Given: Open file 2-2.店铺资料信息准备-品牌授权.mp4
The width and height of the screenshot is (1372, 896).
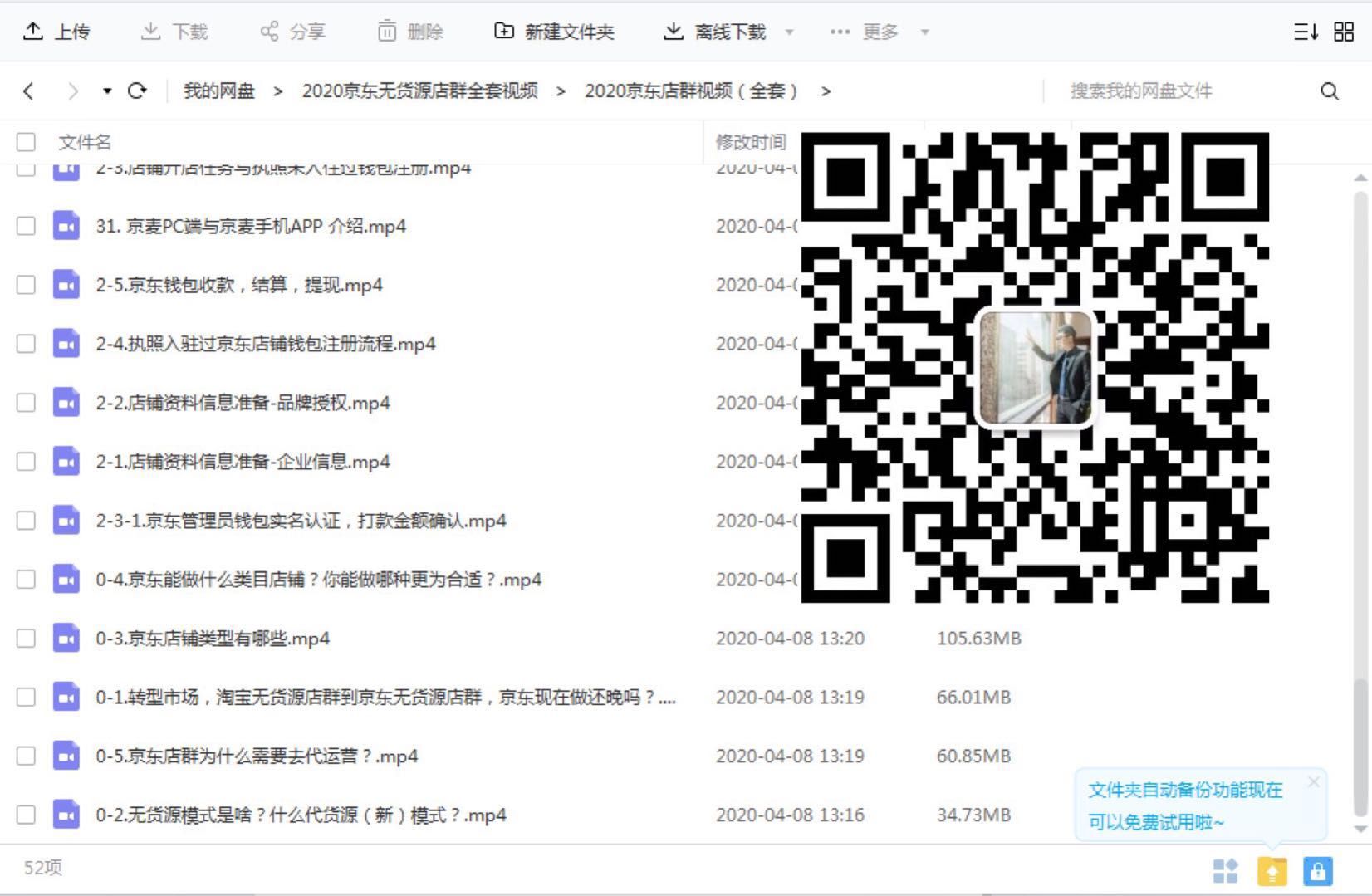Looking at the screenshot, I should tap(243, 403).
